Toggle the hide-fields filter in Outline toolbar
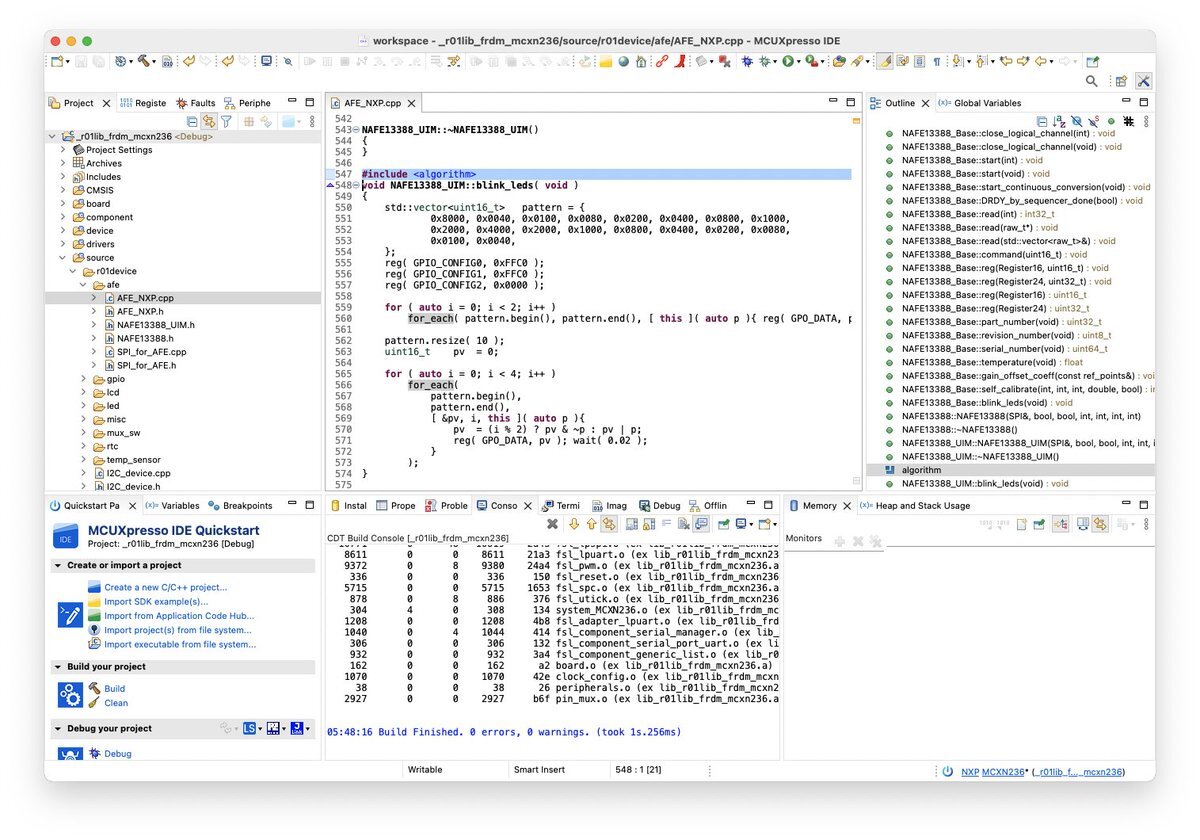The height and width of the screenshot is (840, 1200). click(1076, 122)
